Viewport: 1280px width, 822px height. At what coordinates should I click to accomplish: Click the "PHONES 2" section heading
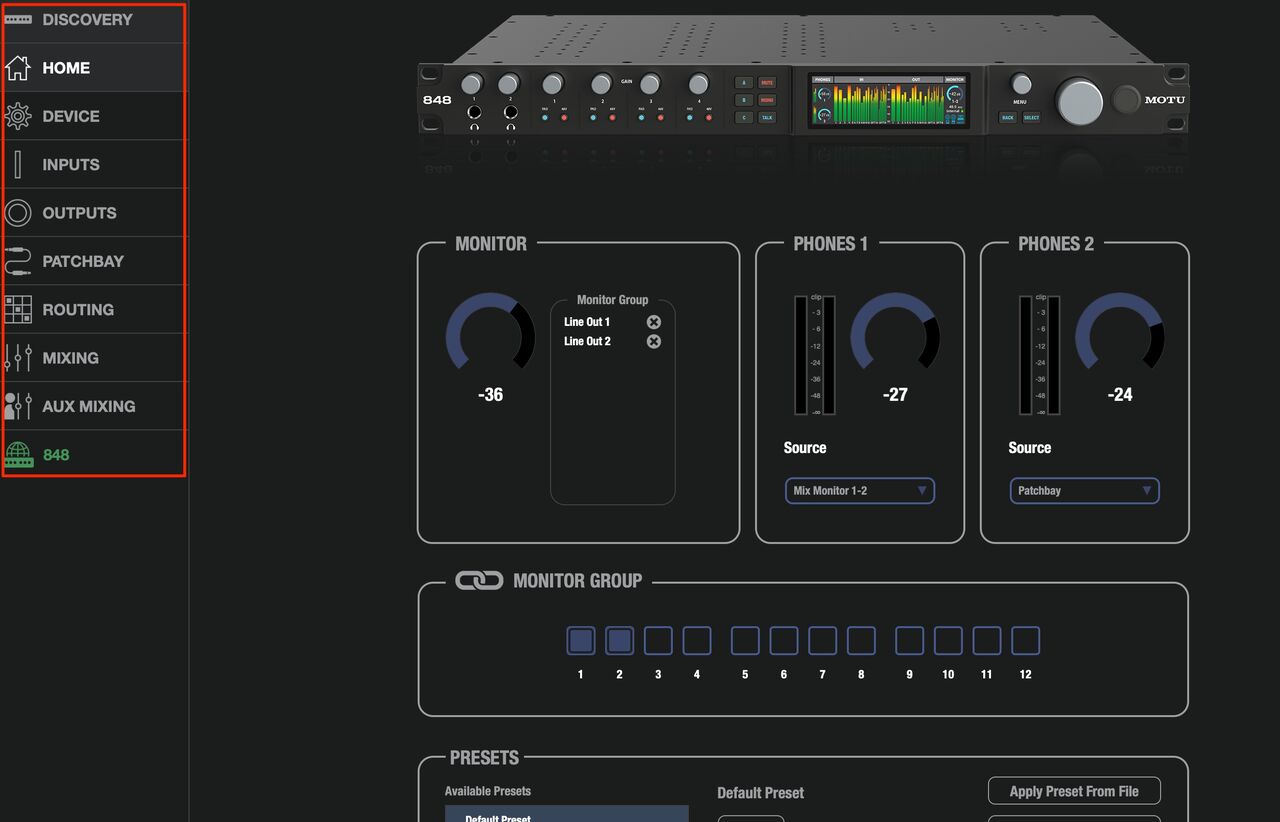pos(1056,244)
